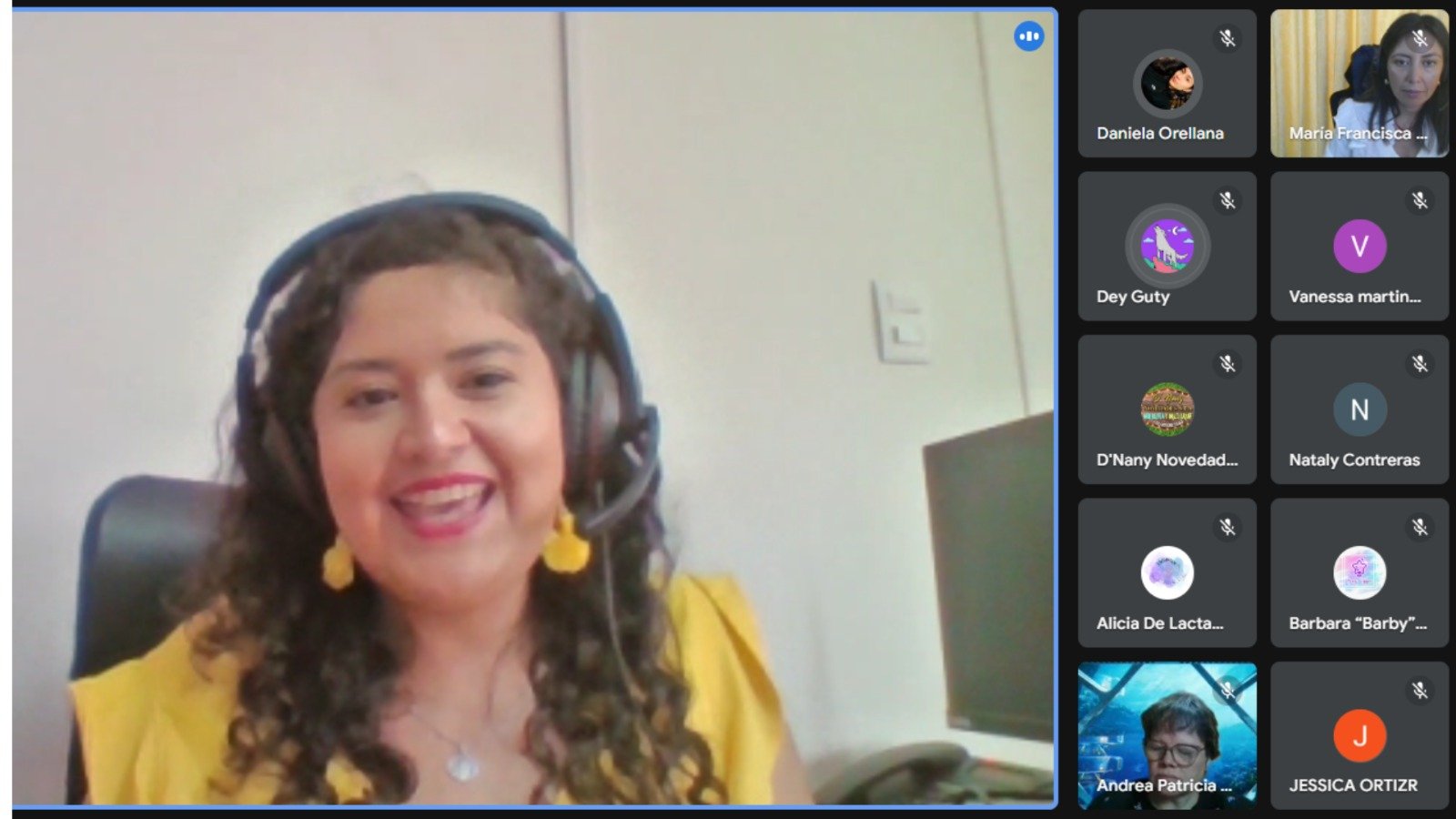The image size is (1456, 819).
Task: Click Dey Guty's wolf avatar
Action: coord(1168,246)
